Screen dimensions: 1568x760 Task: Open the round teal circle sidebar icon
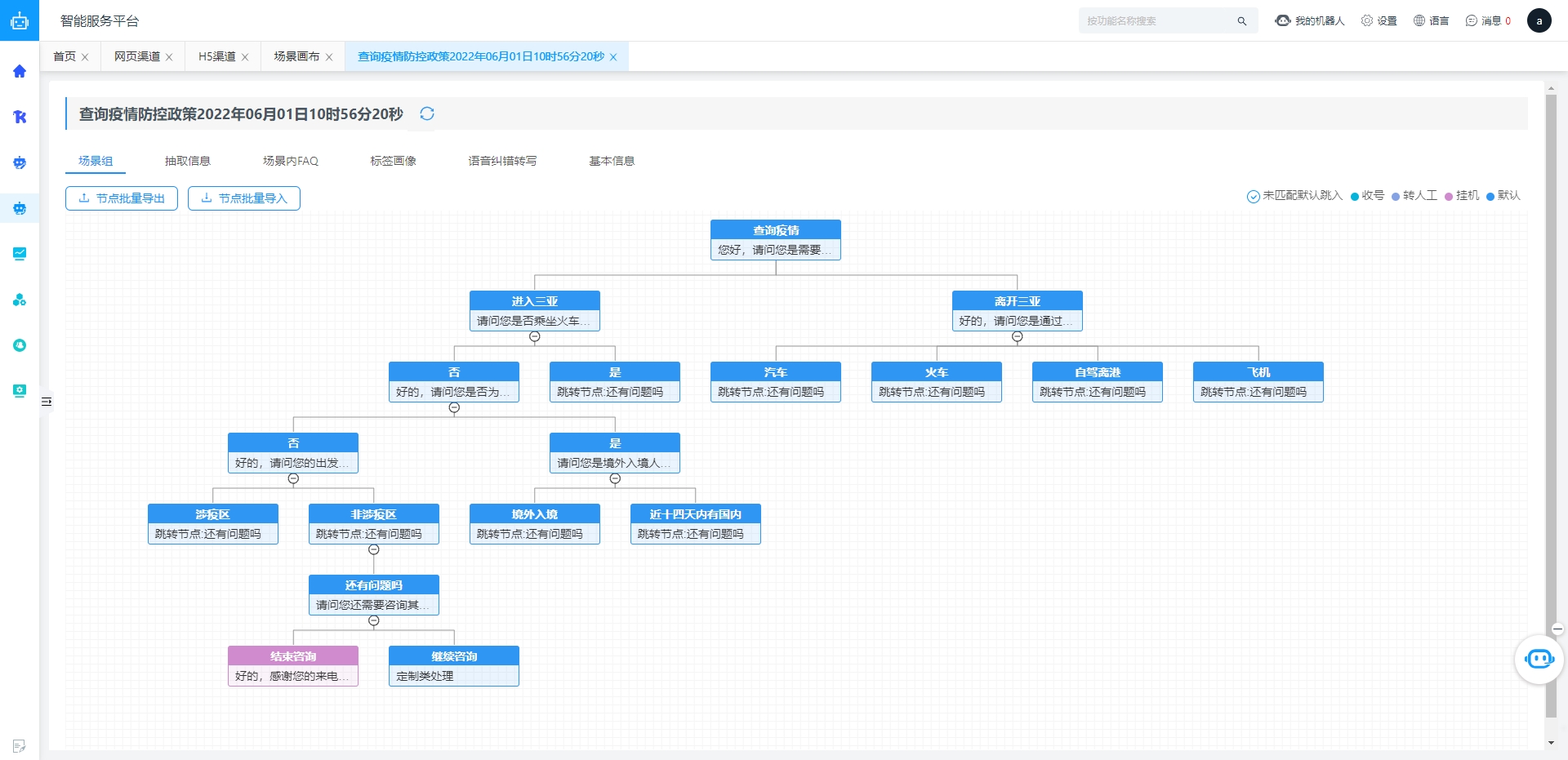(x=20, y=345)
